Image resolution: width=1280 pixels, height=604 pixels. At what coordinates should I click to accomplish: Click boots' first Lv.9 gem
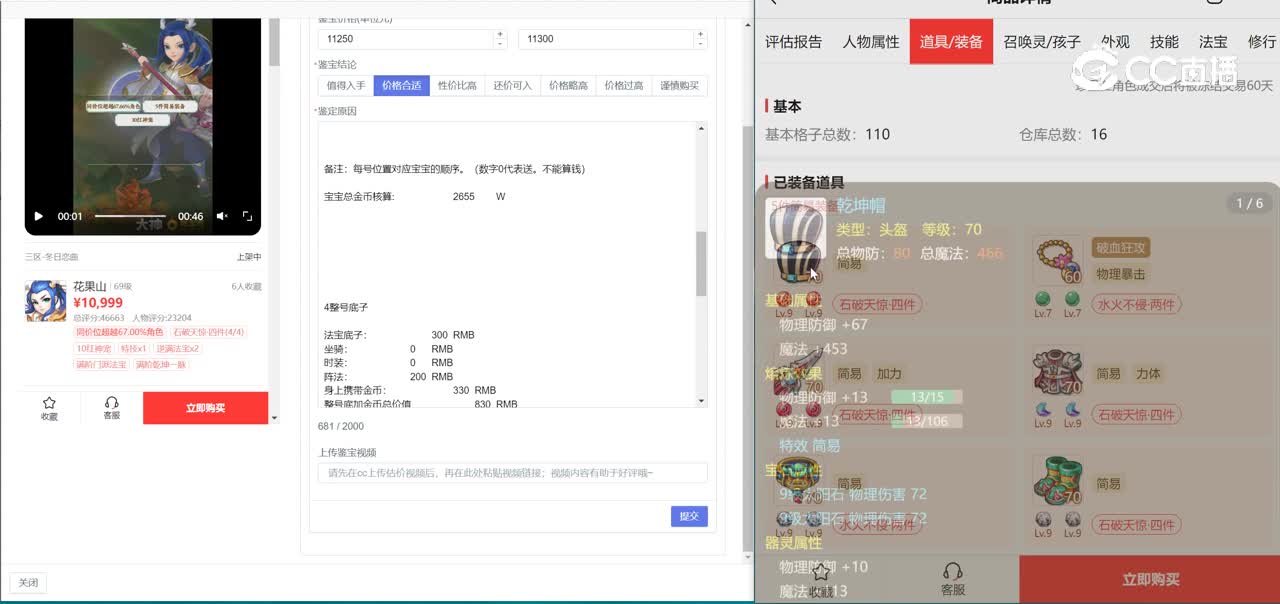(x=1042, y=519)
